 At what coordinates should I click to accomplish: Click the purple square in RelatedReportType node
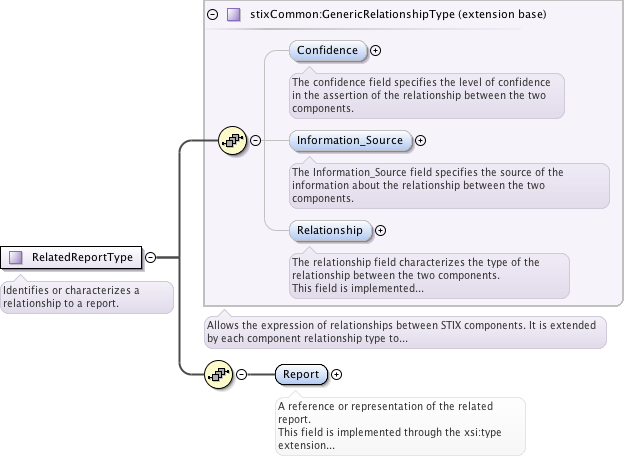coord(15,257)
